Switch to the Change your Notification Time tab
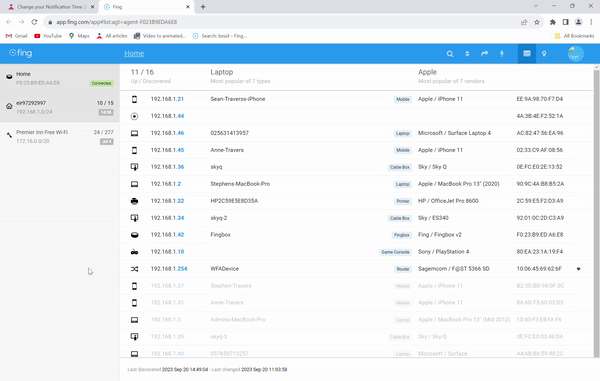This screenshot has width=600, height=381. pyautogui.click(x=51, y=7)
